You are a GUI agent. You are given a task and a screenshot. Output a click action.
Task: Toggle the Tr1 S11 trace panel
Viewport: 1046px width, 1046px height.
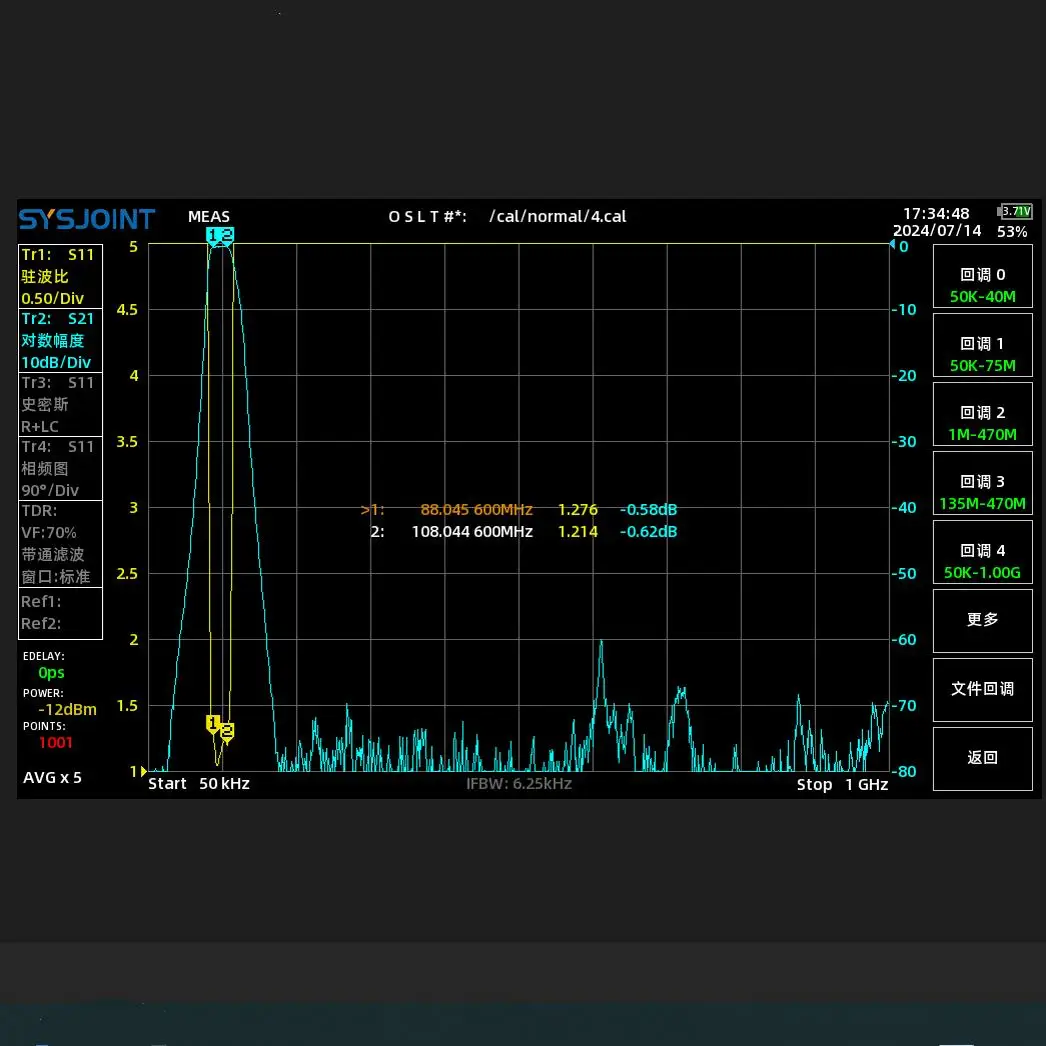click(x=60, y=276)
